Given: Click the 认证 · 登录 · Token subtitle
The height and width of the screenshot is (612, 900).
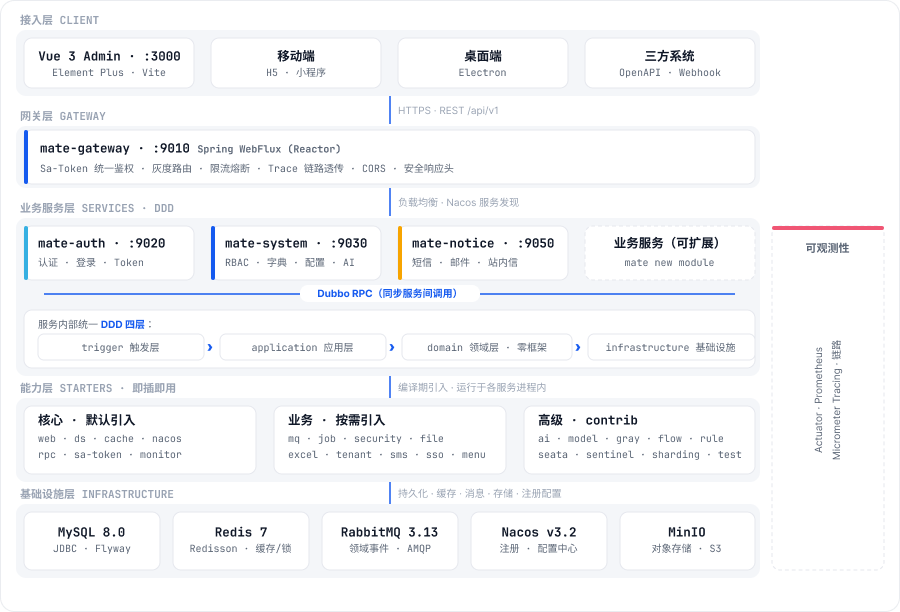Looking at the screenshot, I should click(91, 262).
